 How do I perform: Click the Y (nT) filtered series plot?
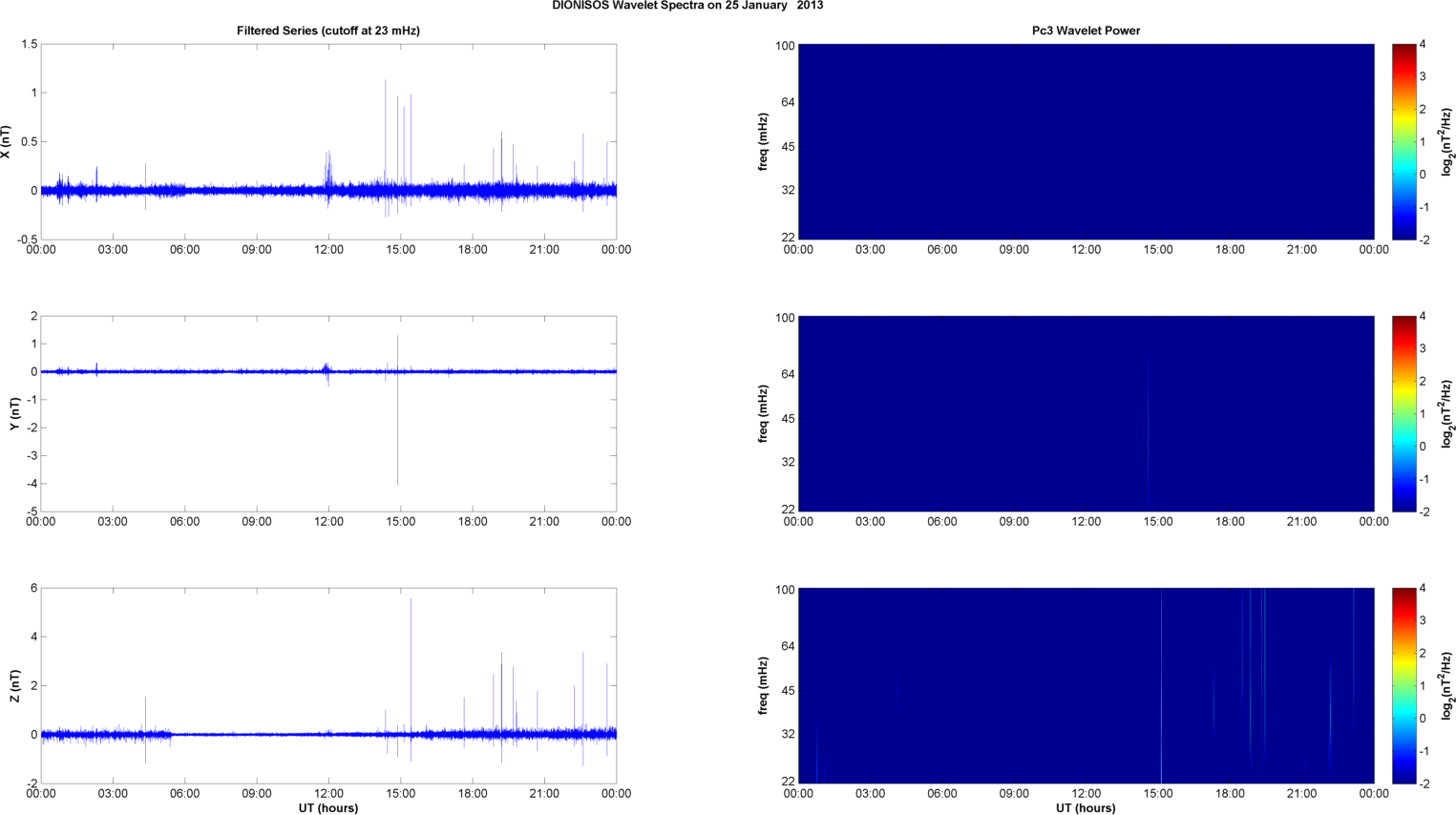coord(328,413)
